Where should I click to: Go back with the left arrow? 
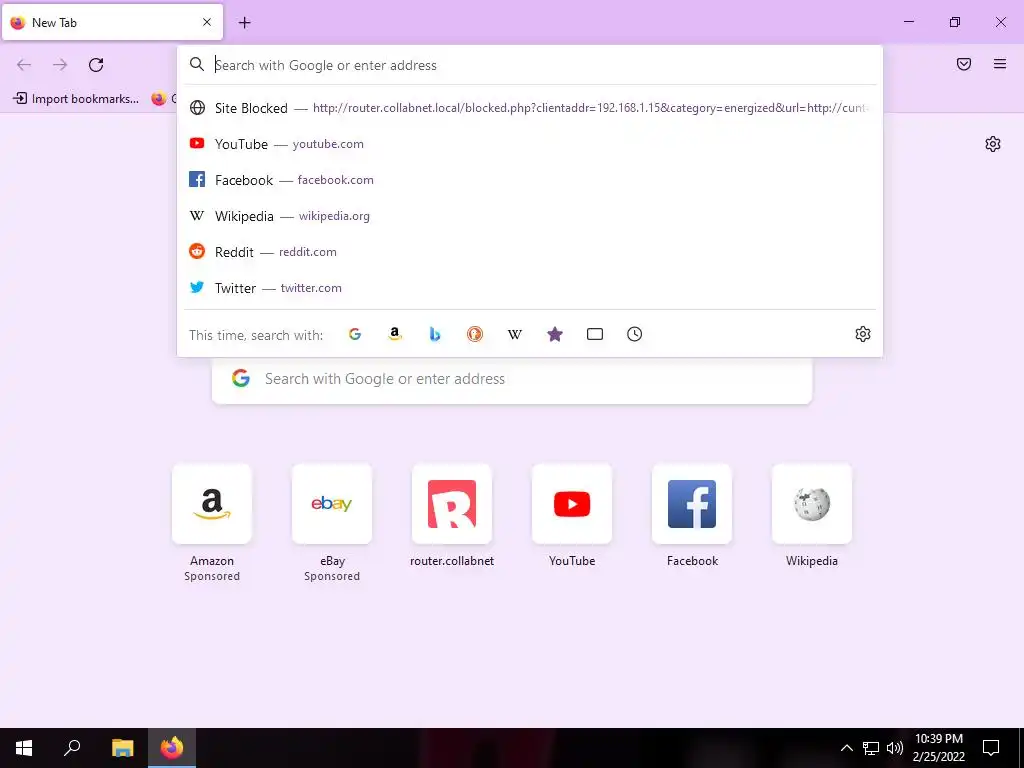click(x=24, y=65)
